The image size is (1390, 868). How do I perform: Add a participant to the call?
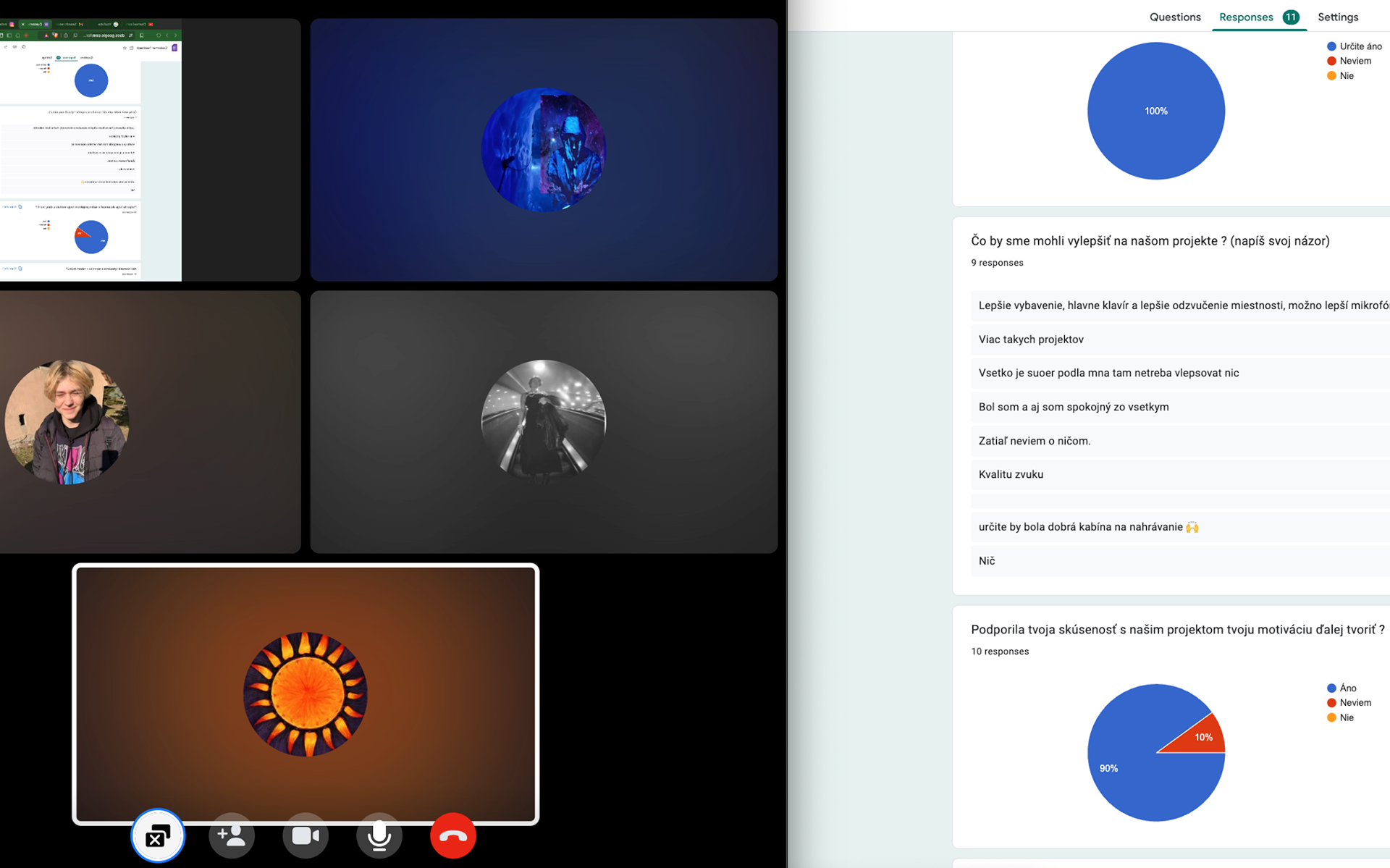pos(232,836)
